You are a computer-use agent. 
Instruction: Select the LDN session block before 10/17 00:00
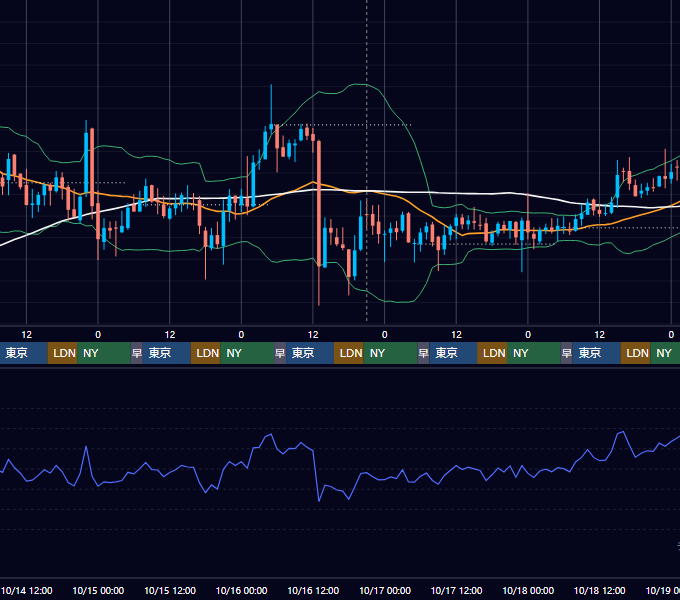349,353
